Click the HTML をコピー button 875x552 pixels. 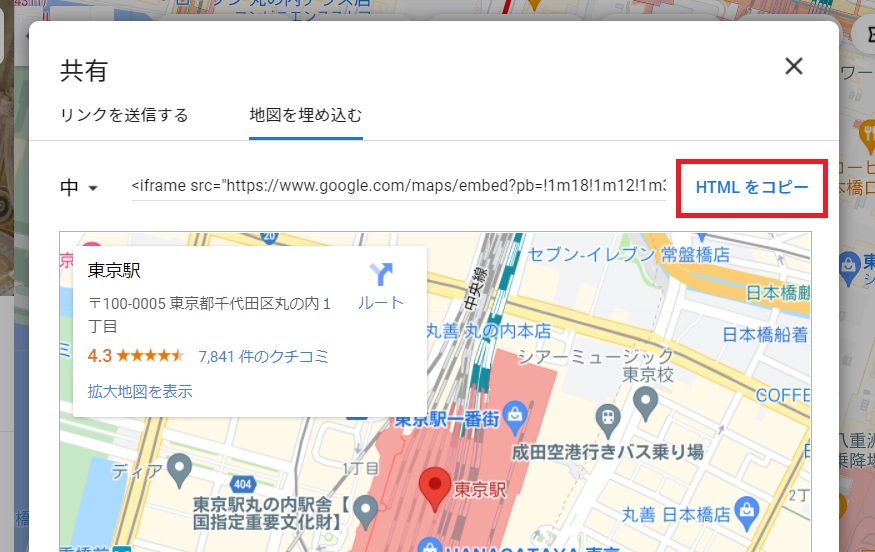(x=752, y=188)
